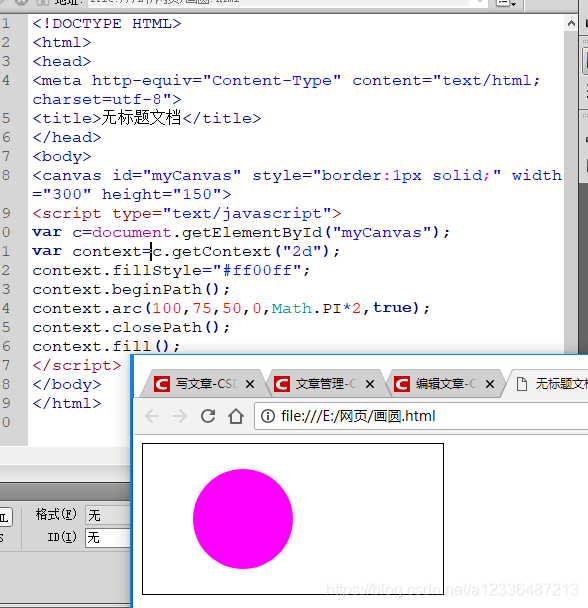This screenshot has height=608, width=588.
Task: Reload the browser page
Action: 208,416
